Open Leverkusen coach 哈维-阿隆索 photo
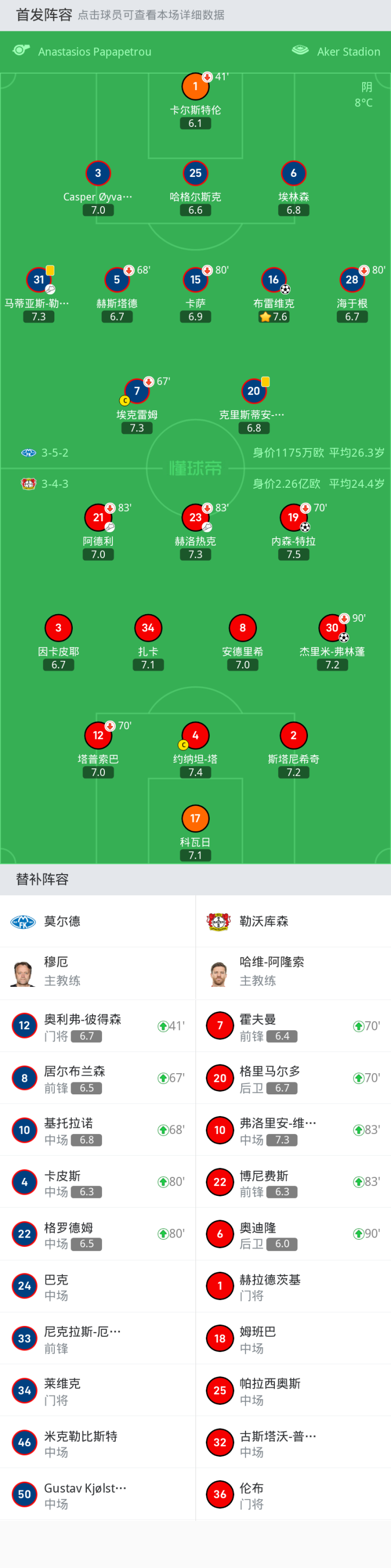The height and width of the screenshot is (1568, 391). tap(219, 973)
